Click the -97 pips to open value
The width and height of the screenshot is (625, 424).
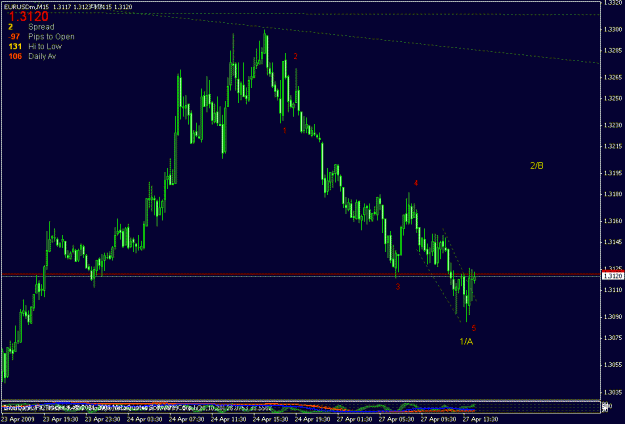click(x=15, y=37)
